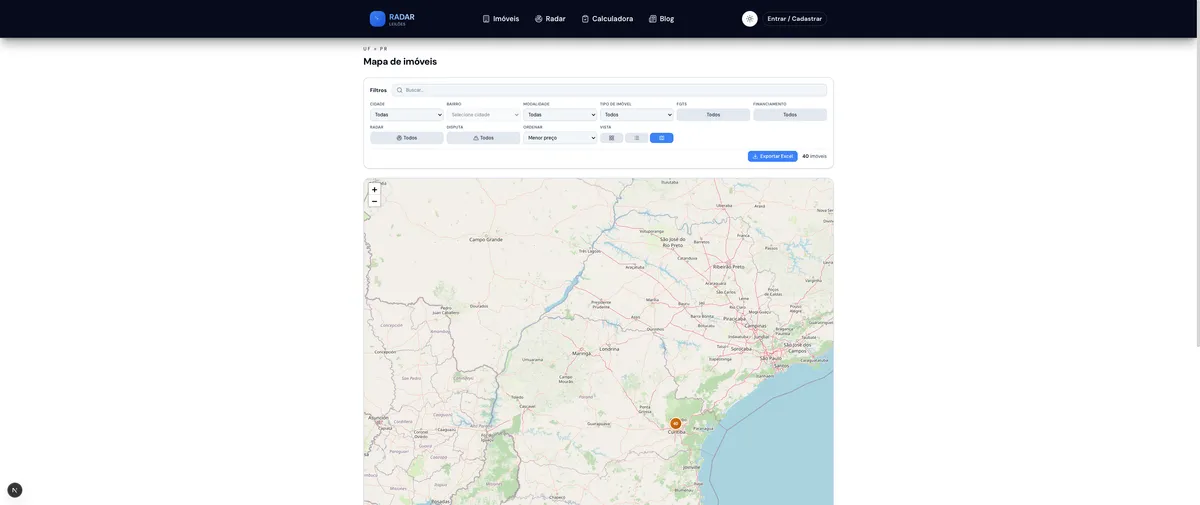Viewport: 1200px width, 505px height.
Task: Click the orange cluster marker near Curitiba
Action: coord(676,424)
